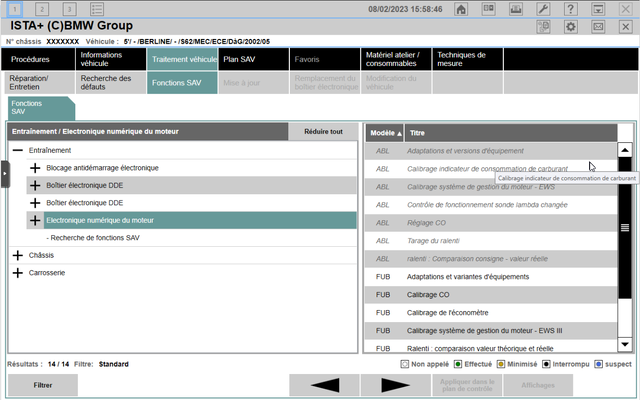This screenshot has width=640, height=400.
Task: Select the Traitement véhicule tab
Action: point(182,59)
